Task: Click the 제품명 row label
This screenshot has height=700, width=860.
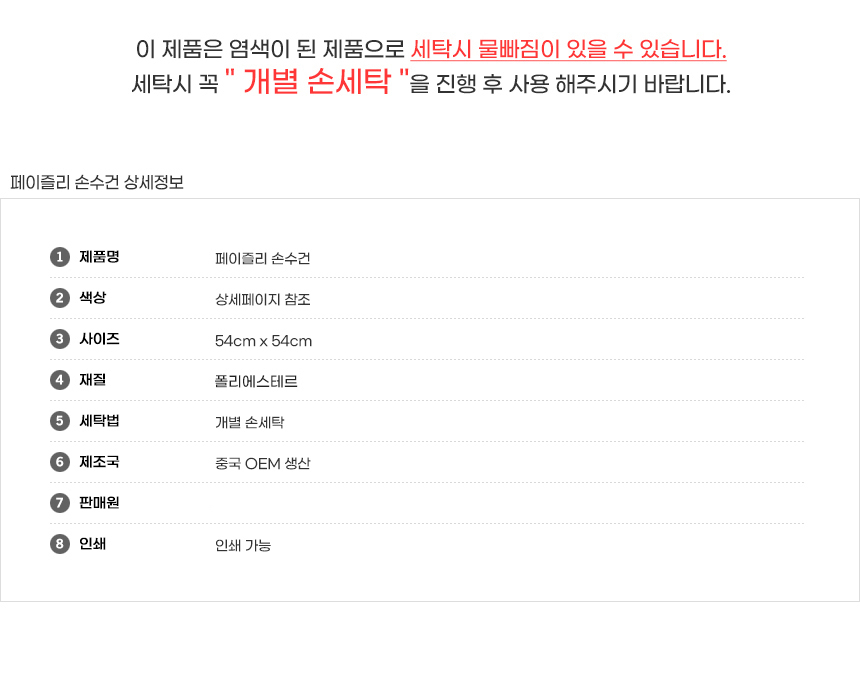Action: [100, 257]
